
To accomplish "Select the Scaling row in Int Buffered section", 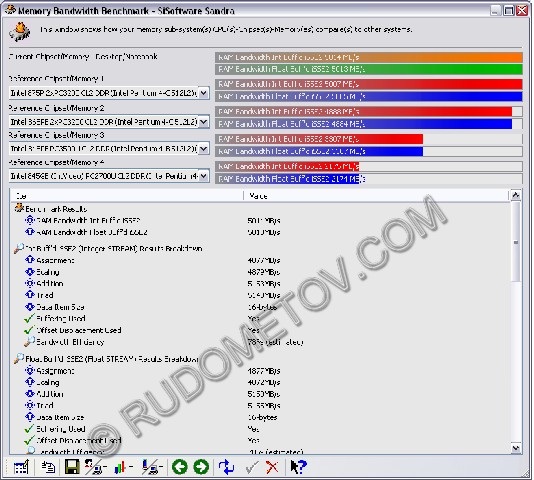I will click(48, 272).
